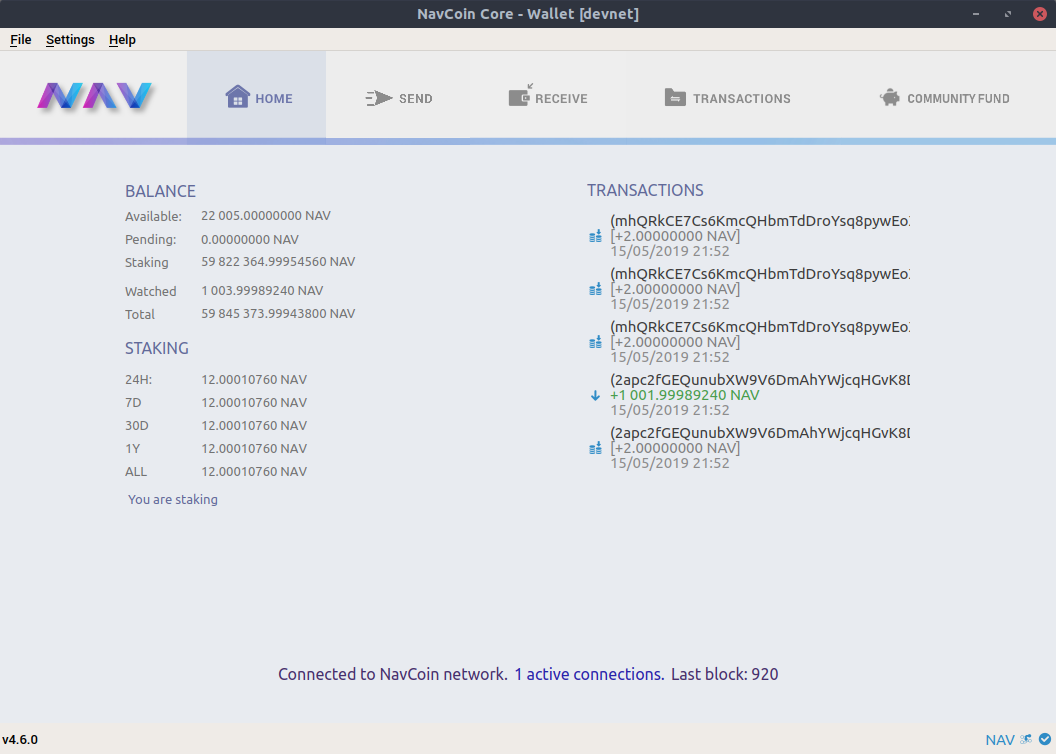
Task: Click the "Pending:" label
Action: pyautogui.click(x=150, y=240)
